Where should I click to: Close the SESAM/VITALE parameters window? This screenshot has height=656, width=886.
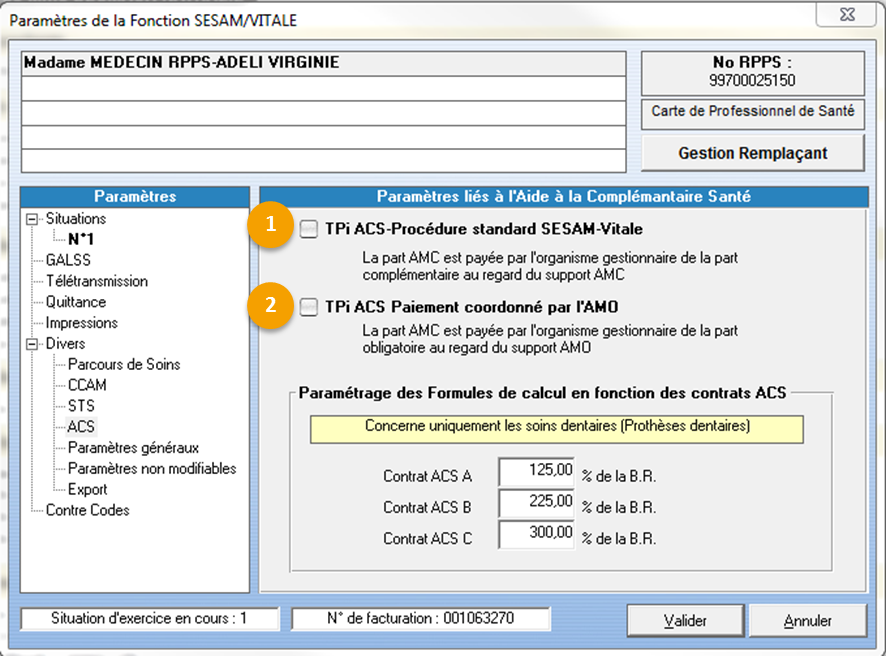[847, 15]
